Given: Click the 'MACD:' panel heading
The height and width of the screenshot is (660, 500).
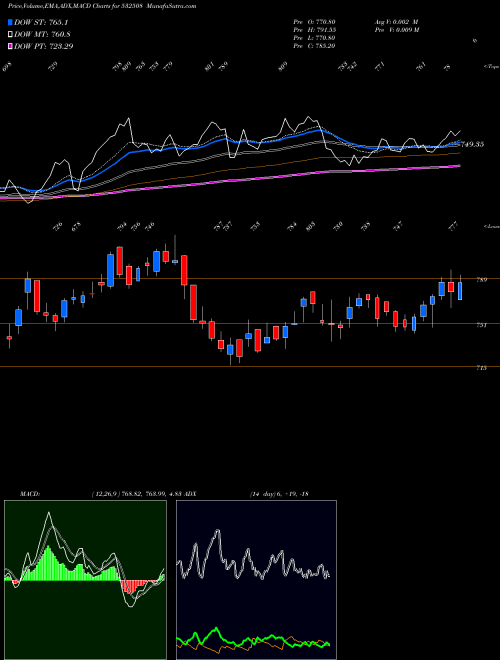Looking at the screenshot, I should (30, 494).
